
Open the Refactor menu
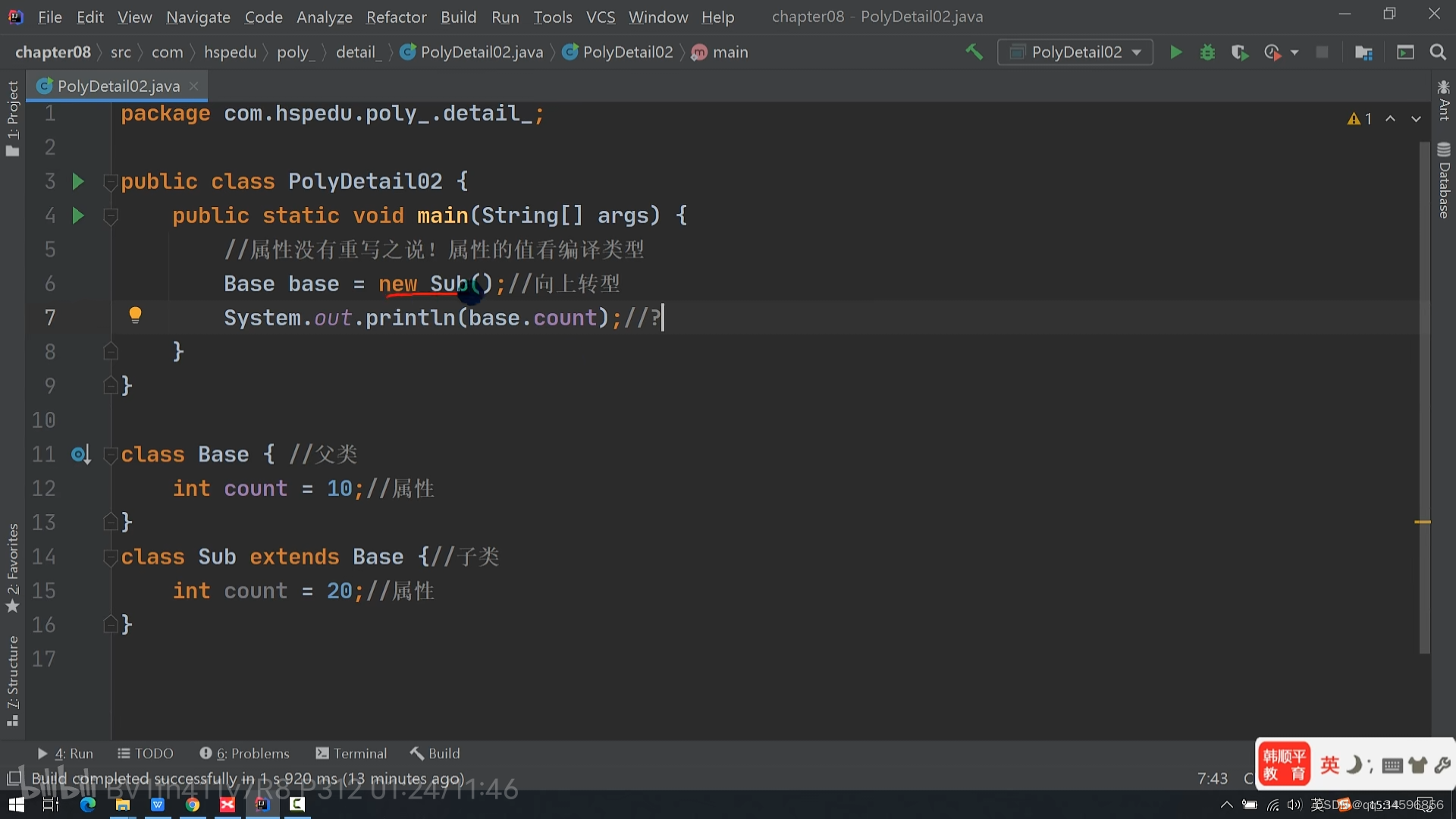[x=396, y=17]
